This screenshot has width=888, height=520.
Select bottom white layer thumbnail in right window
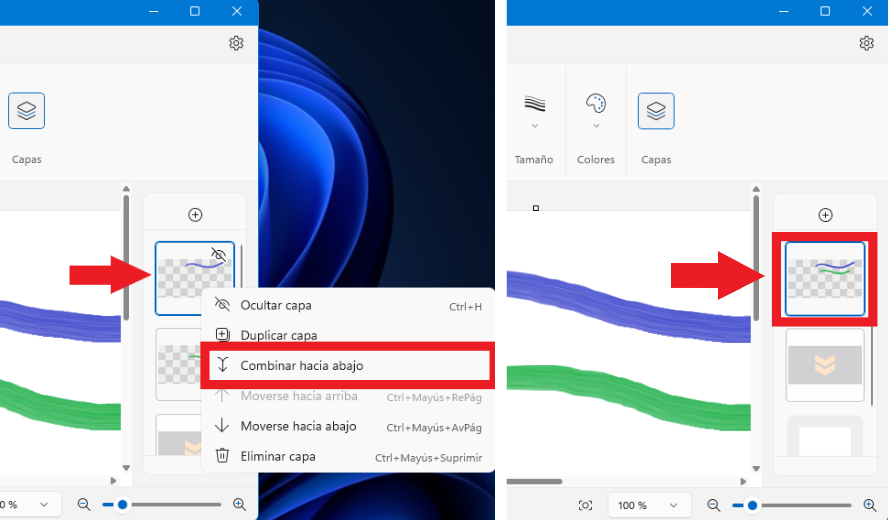[x=825, y=436]
